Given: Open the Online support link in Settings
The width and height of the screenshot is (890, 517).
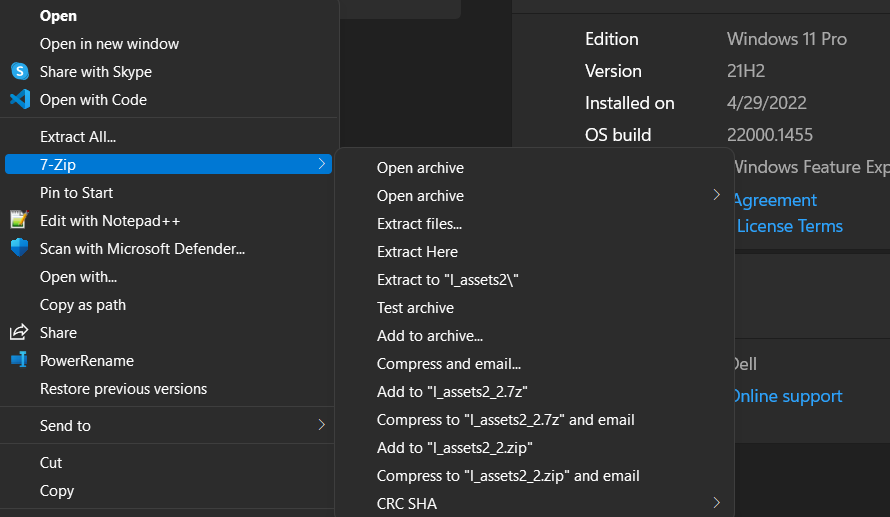Looking at the screenshot, I should click(788, 396).
